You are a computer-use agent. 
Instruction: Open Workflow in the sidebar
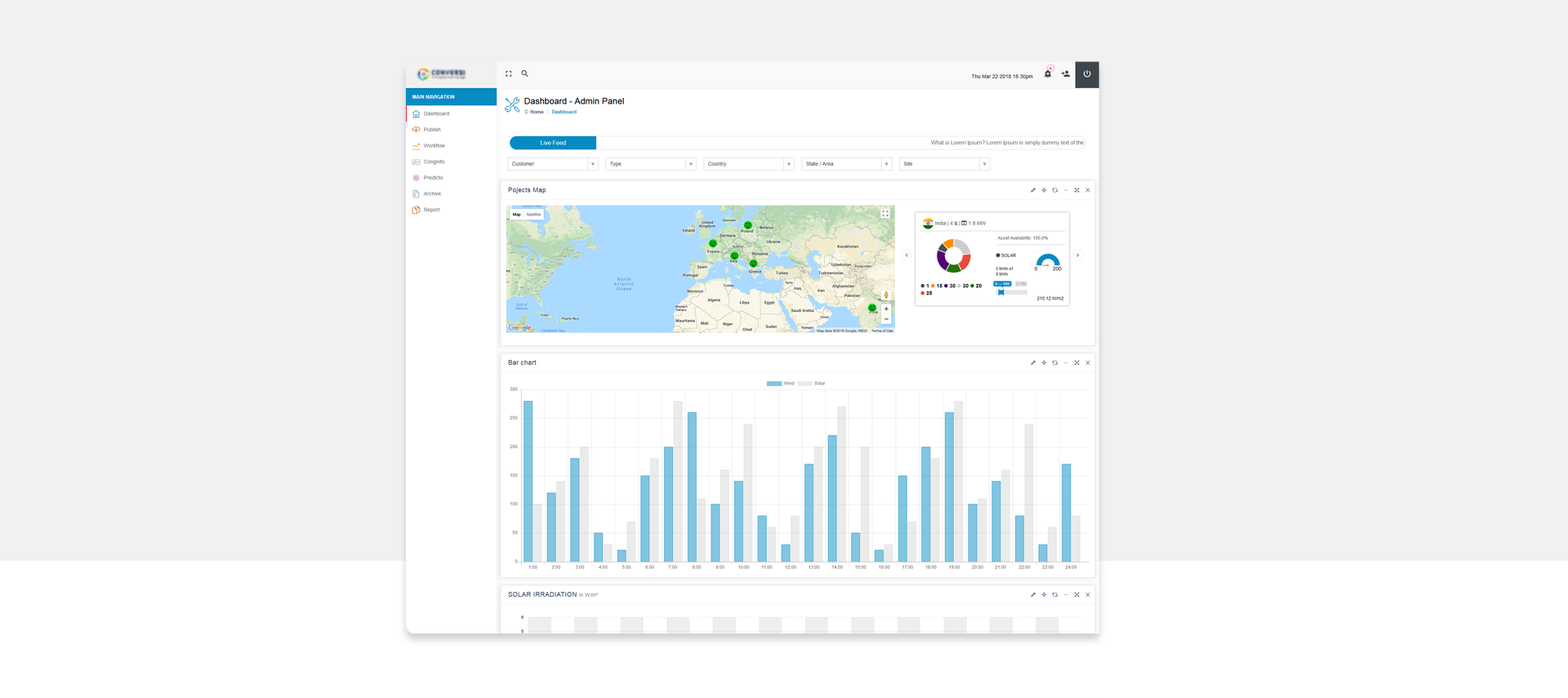(434, 146)
